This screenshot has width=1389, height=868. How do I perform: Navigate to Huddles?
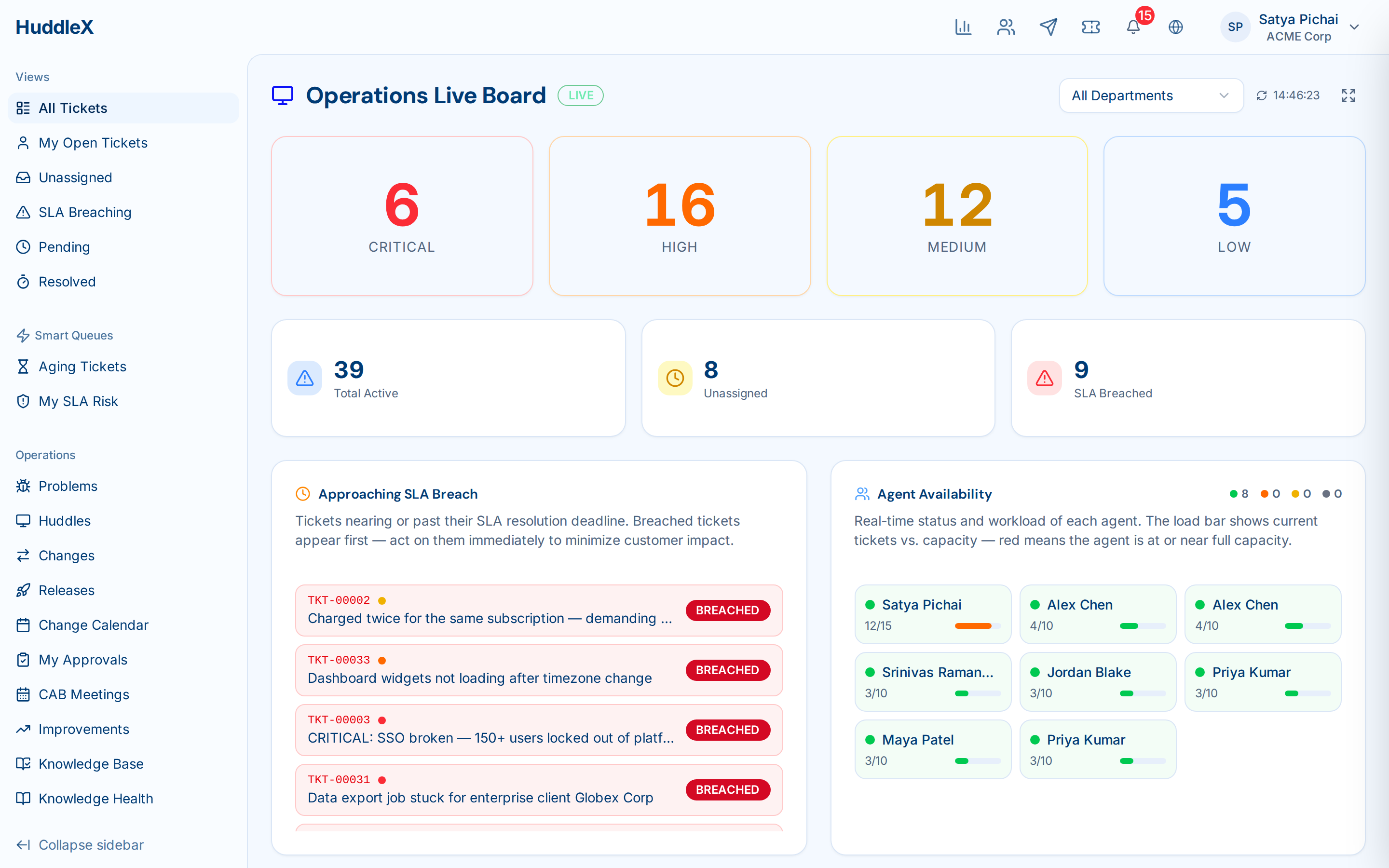pos(123,521)
